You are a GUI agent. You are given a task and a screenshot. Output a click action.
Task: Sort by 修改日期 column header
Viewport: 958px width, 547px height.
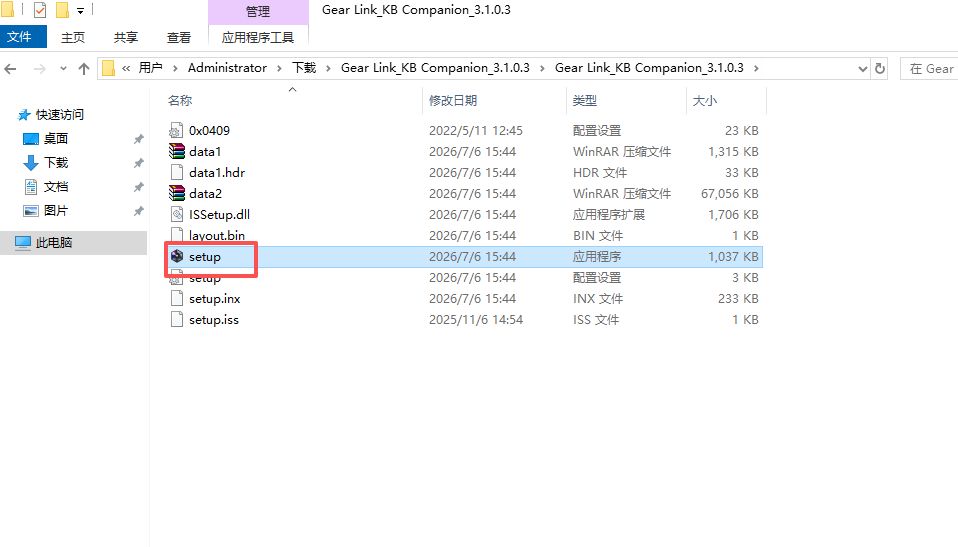pyautogui.click(x=453, y=100)
